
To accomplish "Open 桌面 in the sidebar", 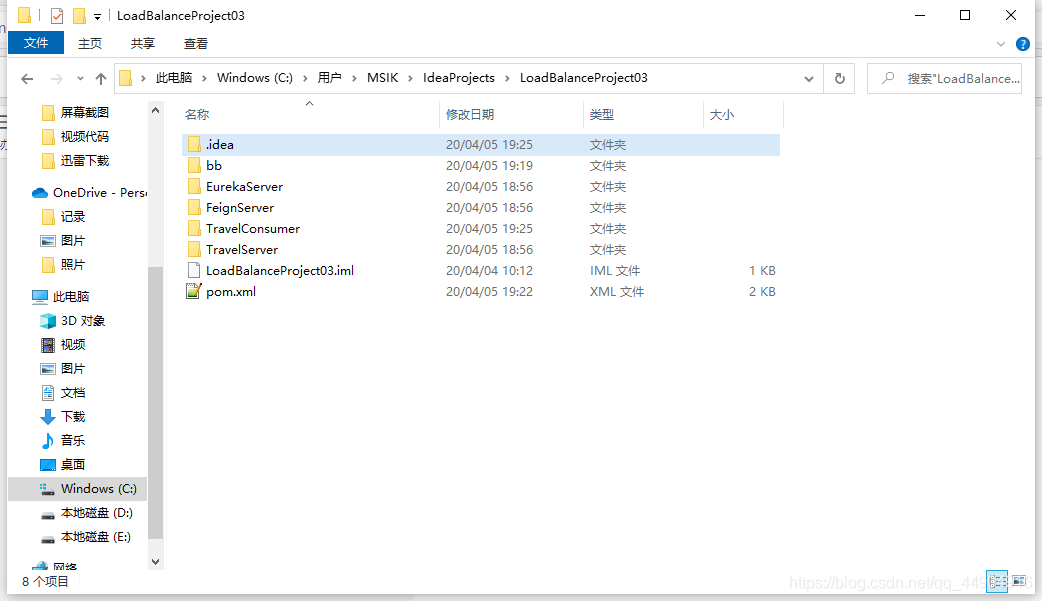I will pyautogui.click(x=72, y=464).
